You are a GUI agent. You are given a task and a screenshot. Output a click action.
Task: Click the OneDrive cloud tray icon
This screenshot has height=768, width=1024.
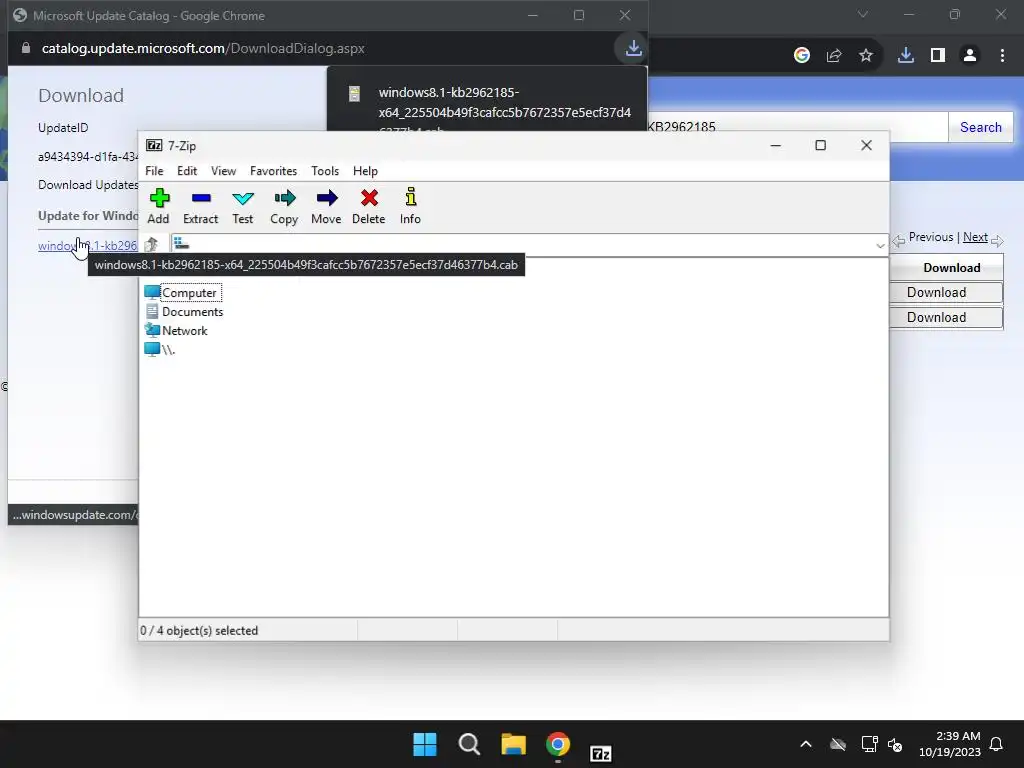[838, 744]
